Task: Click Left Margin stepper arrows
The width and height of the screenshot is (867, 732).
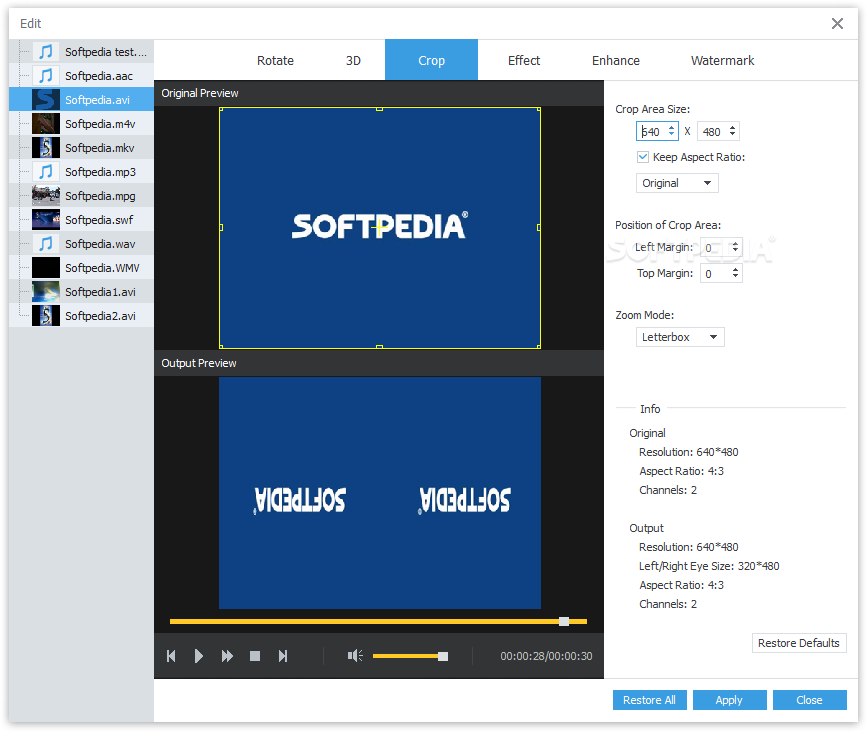Action: point(735,247)
